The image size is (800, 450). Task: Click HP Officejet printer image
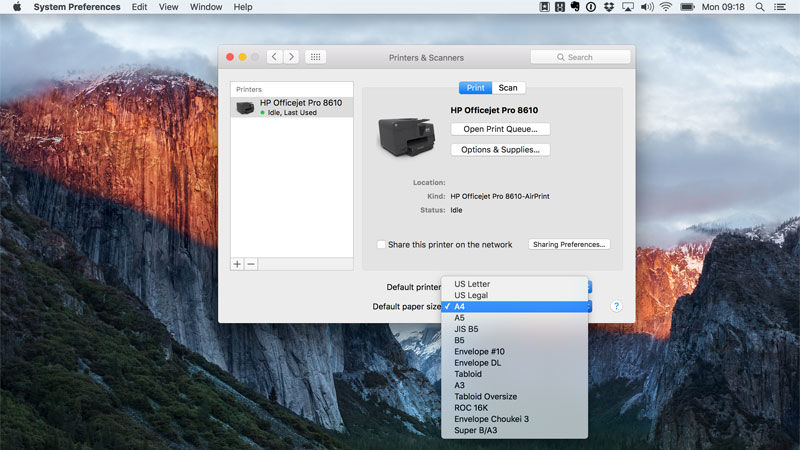pyautogui.click(x=407, y=137)
